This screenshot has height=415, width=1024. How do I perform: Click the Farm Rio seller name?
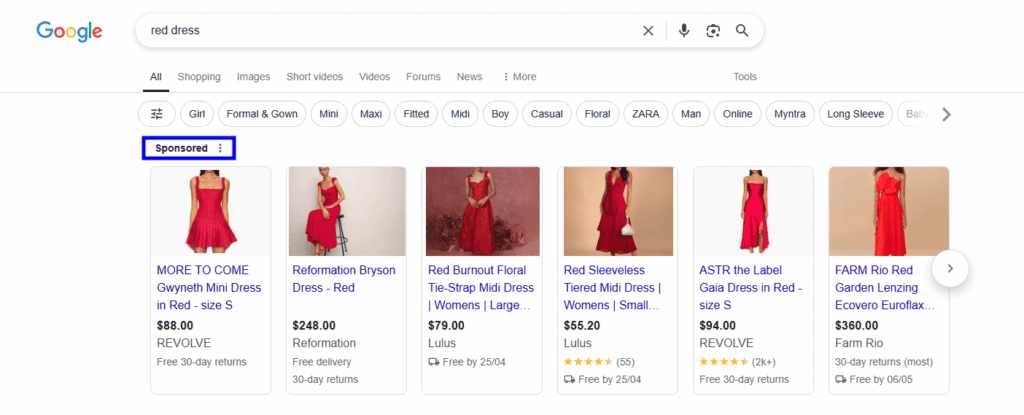pyautogui.click(x=859, y=343)
